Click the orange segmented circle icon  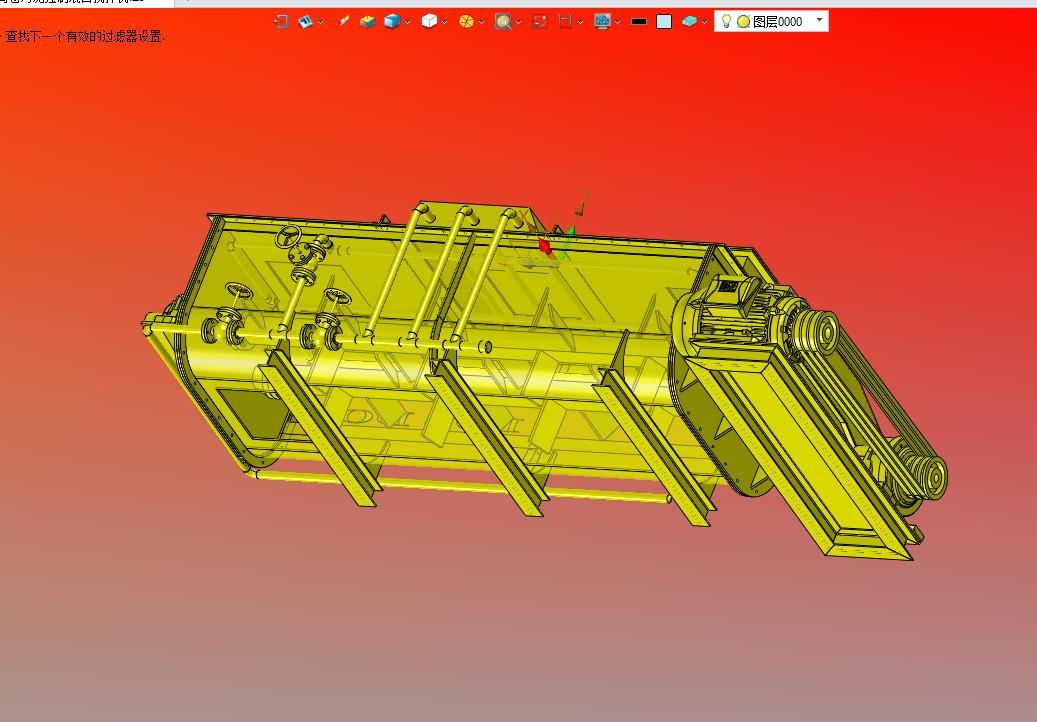point(466,22)
